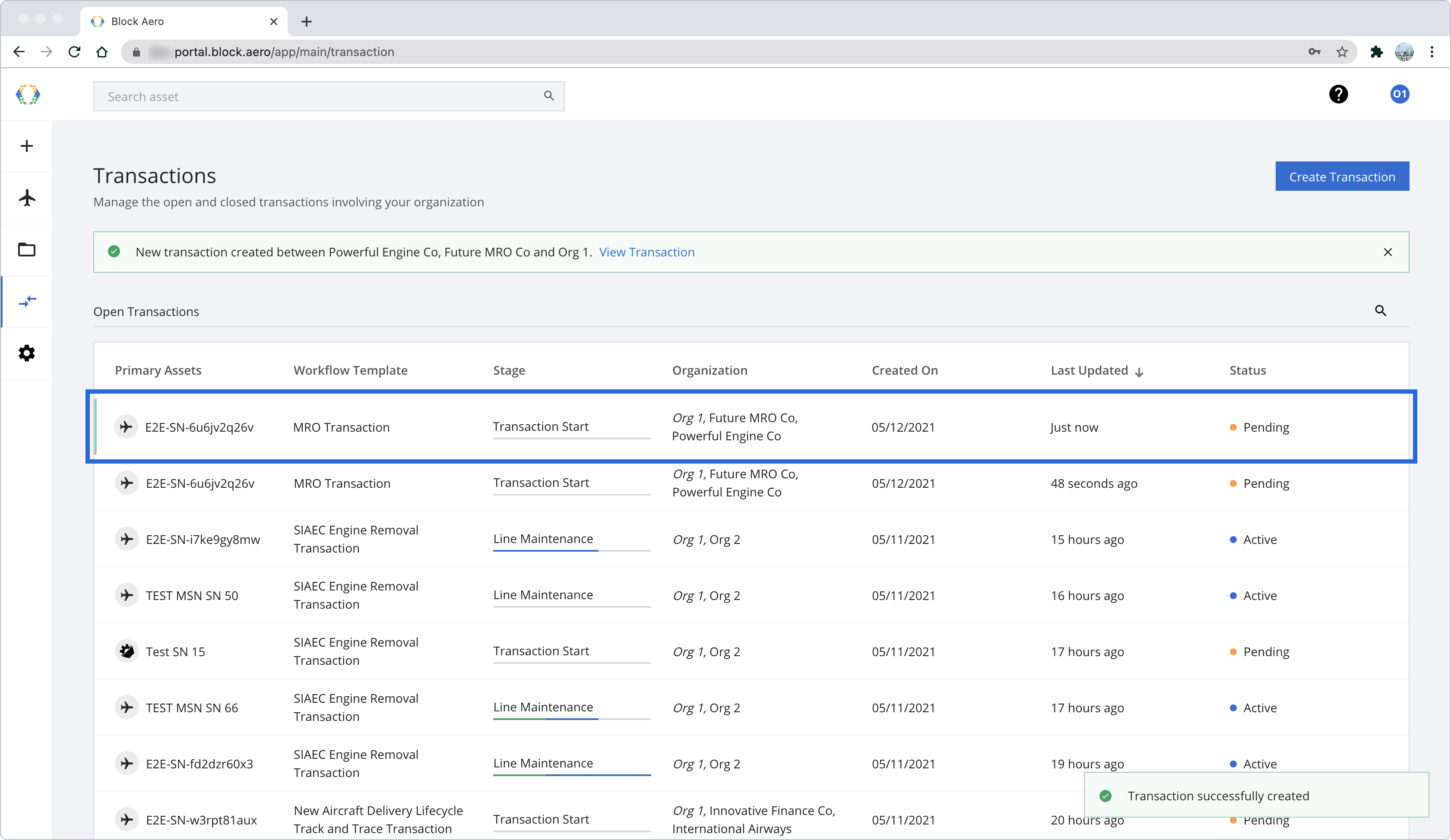Open the View Transaction link
Viewport: 1451px width, 840px height.
[646, 252]
